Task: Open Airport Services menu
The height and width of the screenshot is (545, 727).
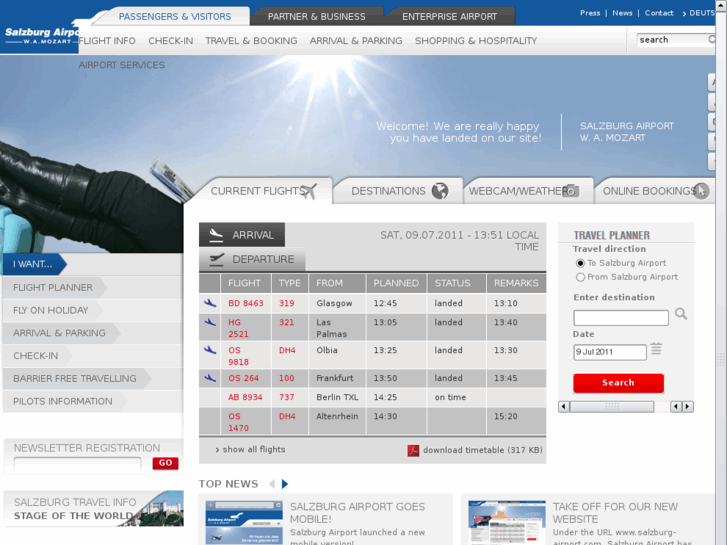Action: click(121, 65)
